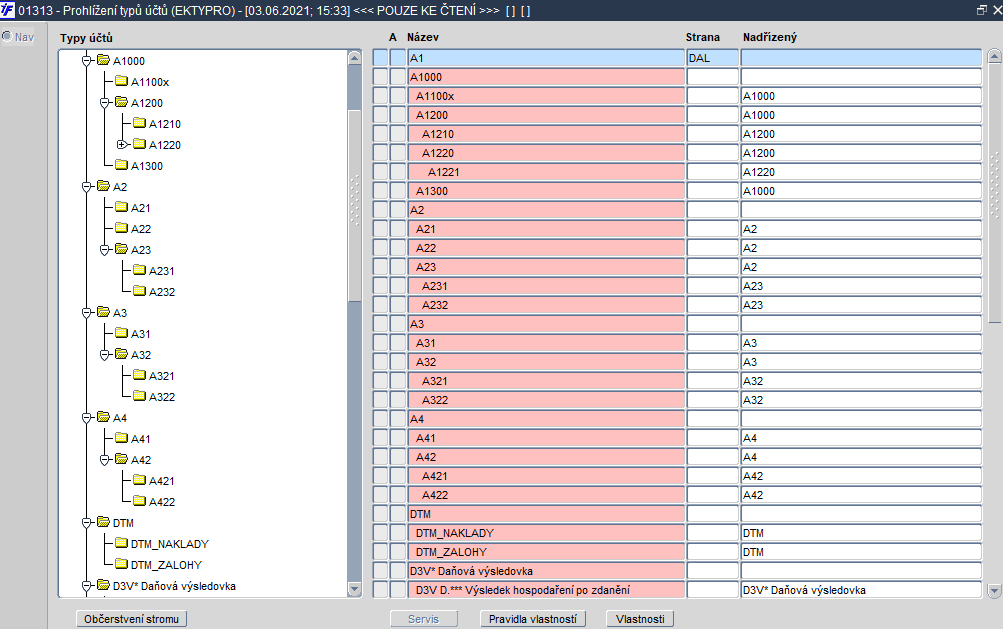Click the A231 folder icon
Screen dimensions: 1003x629
(139, 270)
